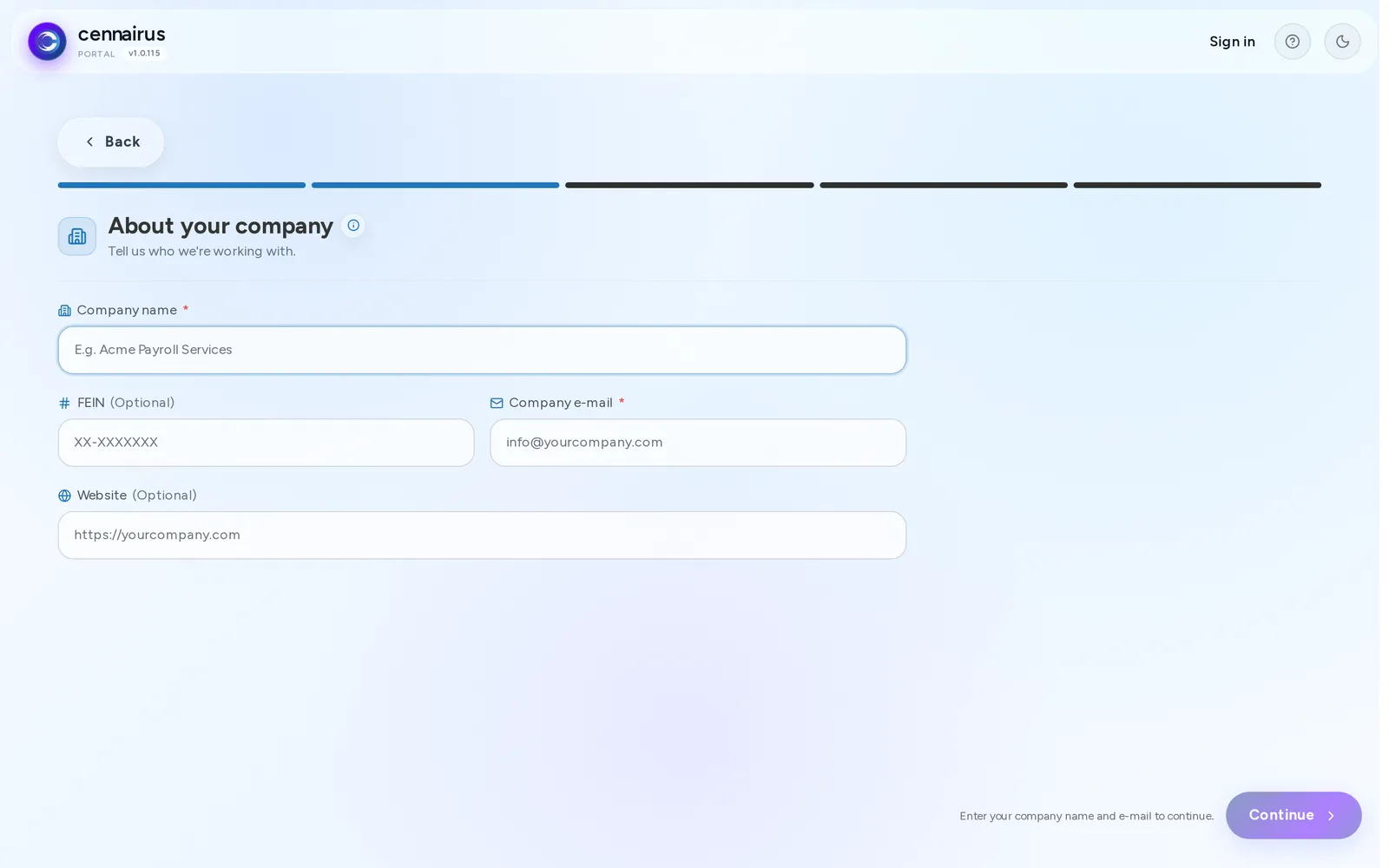Click the Continue button
1389x868 pixels.
1293,815
